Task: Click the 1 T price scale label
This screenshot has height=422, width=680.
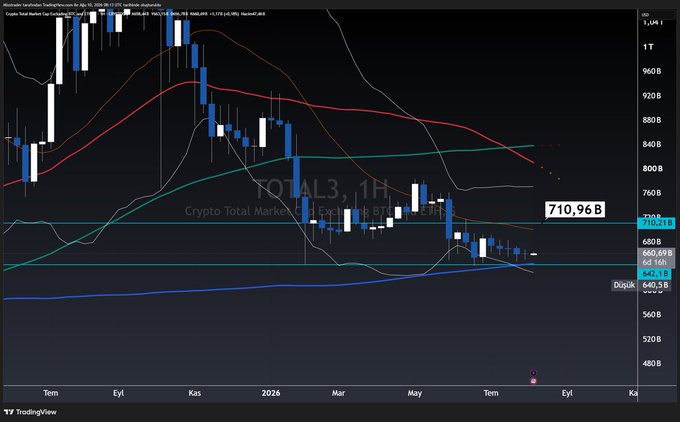Action: click(x=648, y=46)
